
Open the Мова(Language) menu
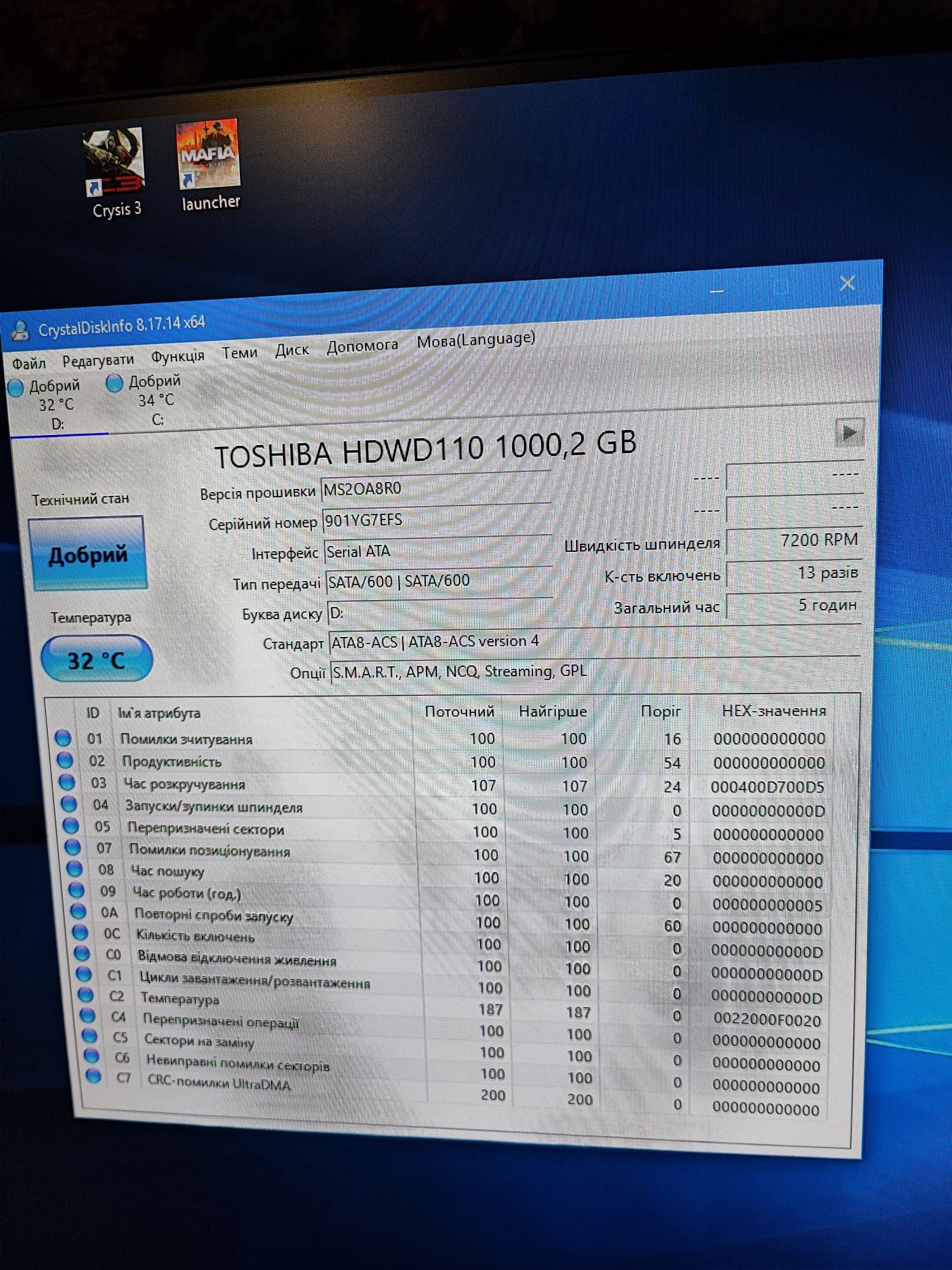[x=476, y=340]
